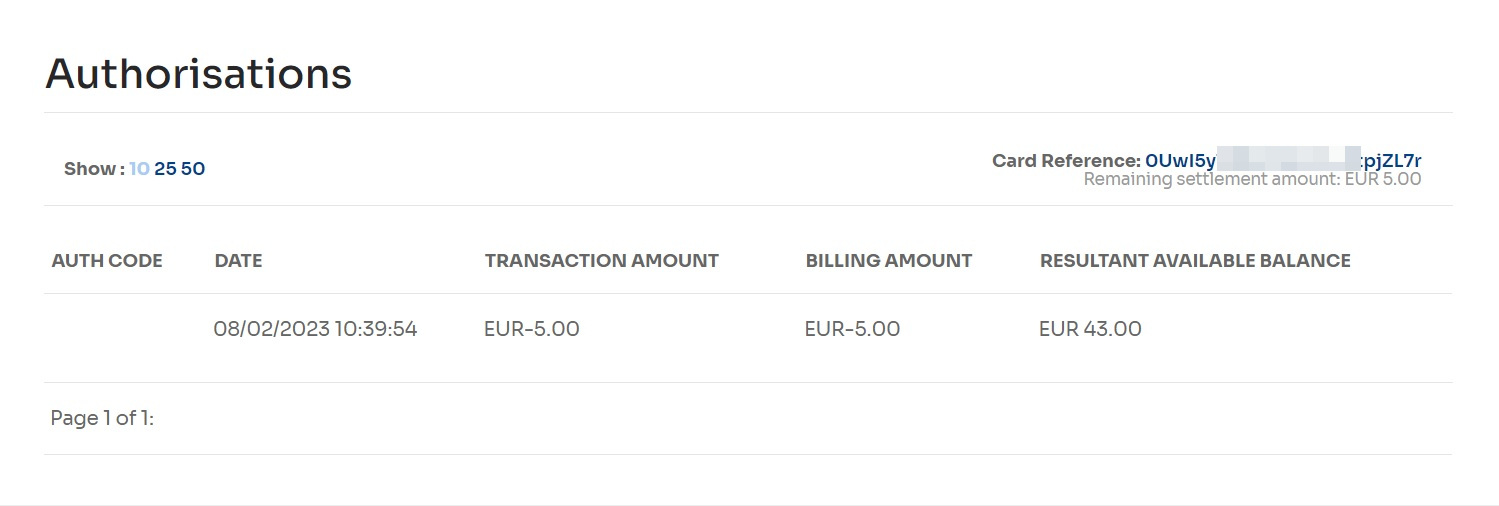Click the Card Reference label
1499x506 pixels.
click(1066, 160)
